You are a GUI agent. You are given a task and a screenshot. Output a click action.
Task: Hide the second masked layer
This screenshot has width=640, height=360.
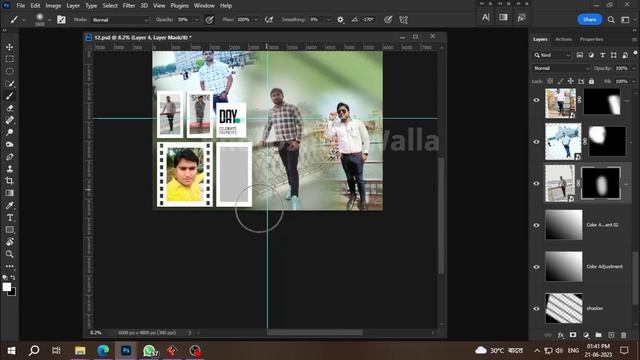tap(536, 142)
